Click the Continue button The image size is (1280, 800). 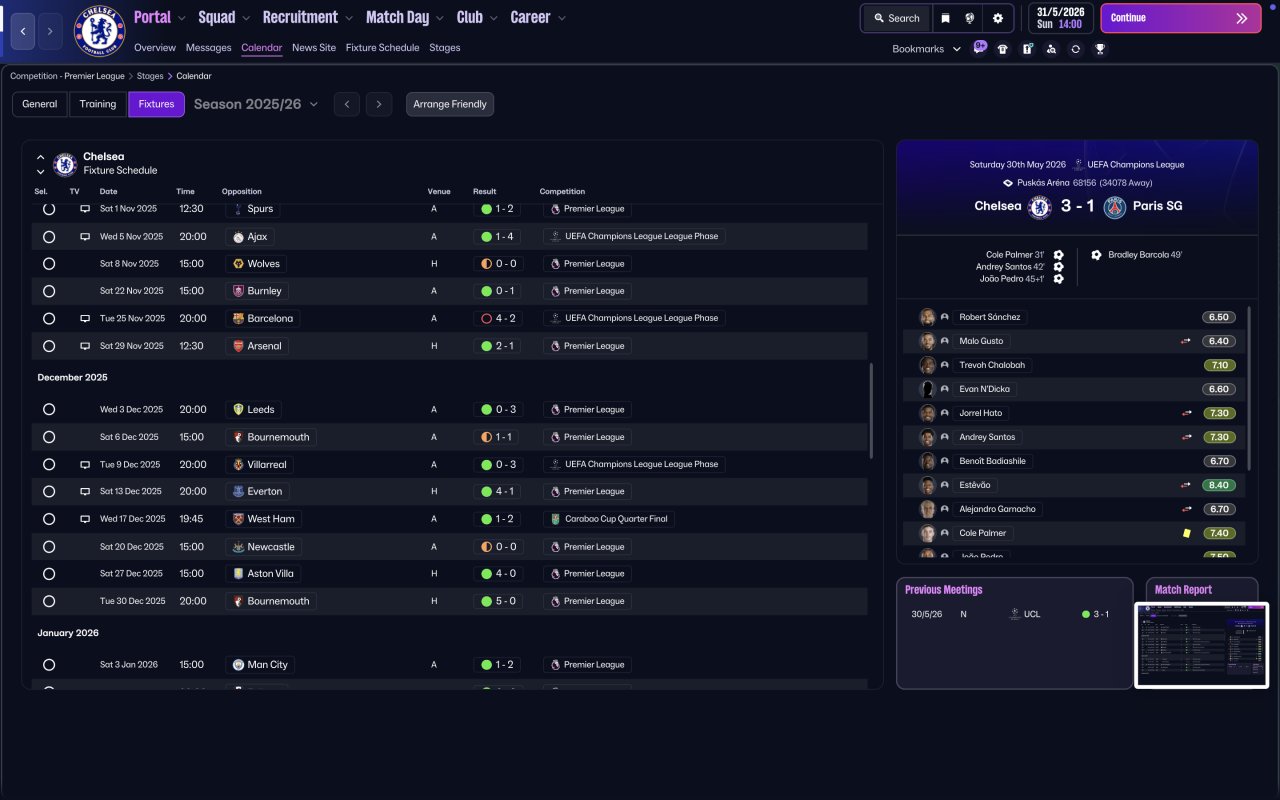point(1180,18)
